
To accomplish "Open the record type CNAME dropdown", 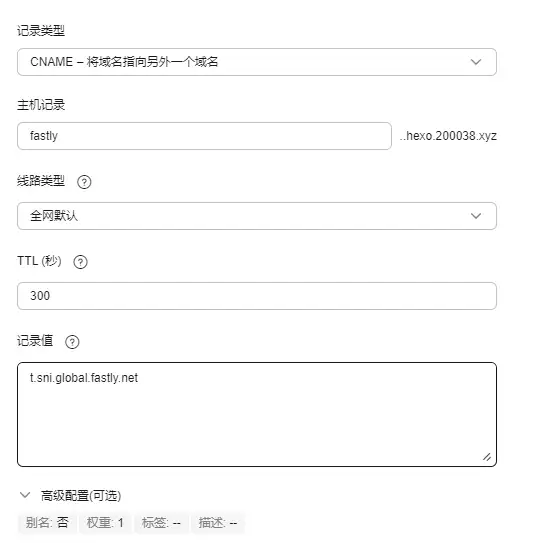I will pos(257,62).
